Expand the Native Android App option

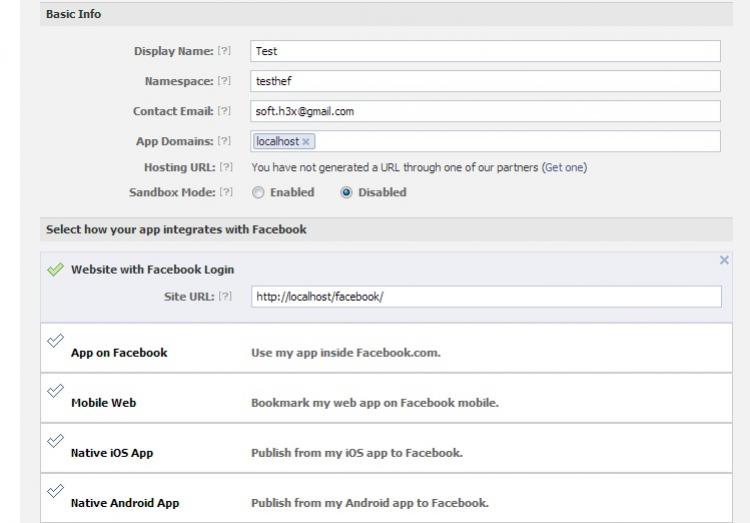(x=386, y=498)
